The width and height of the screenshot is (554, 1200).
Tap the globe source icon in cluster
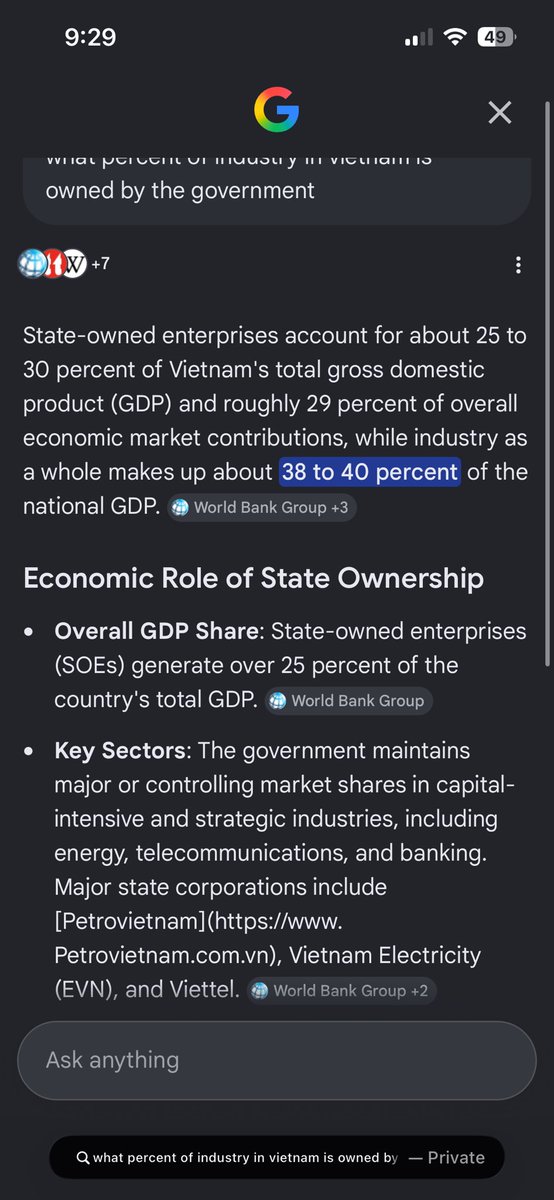32,264
